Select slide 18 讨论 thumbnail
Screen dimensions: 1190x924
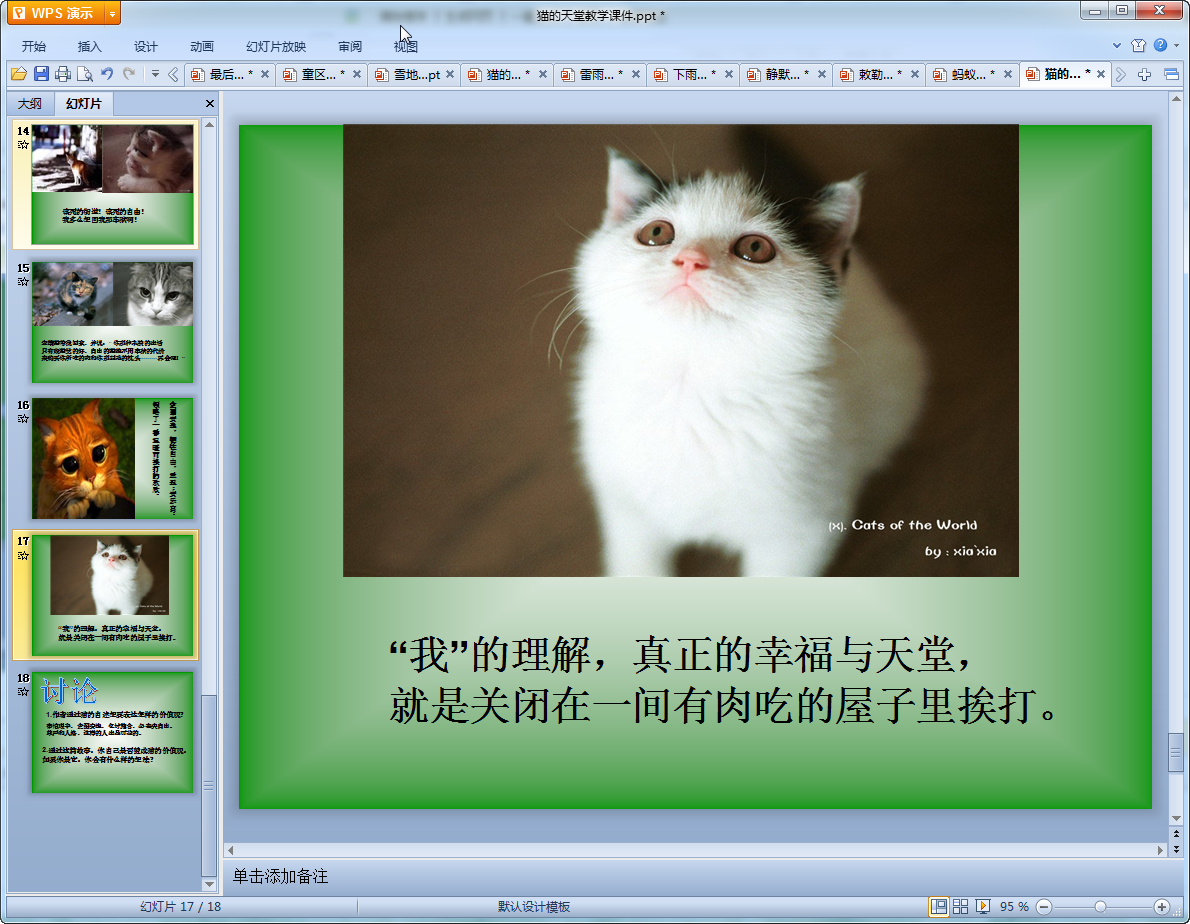(x=112, y=732)
